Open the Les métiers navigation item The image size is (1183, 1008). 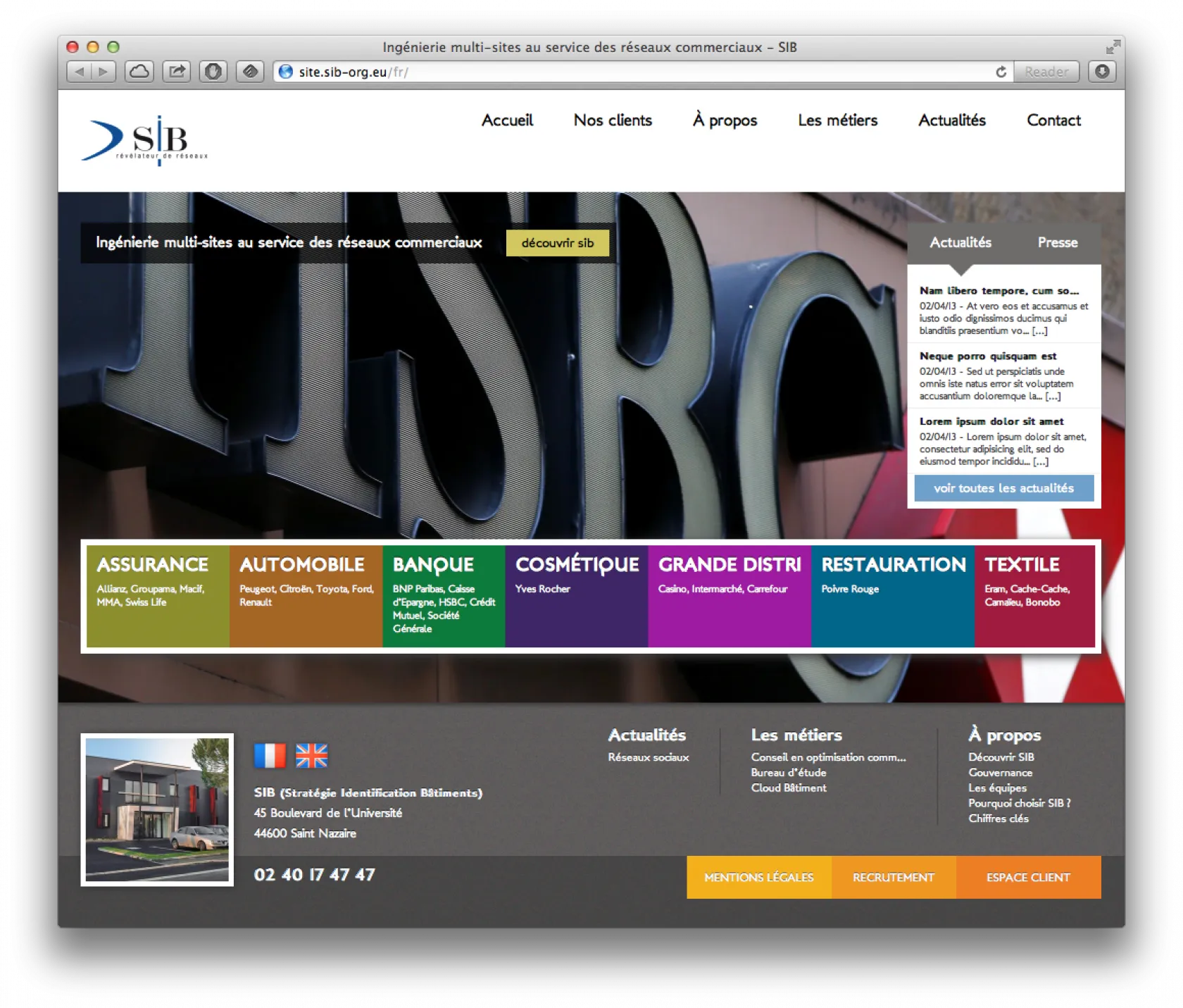tap(837, 120)
